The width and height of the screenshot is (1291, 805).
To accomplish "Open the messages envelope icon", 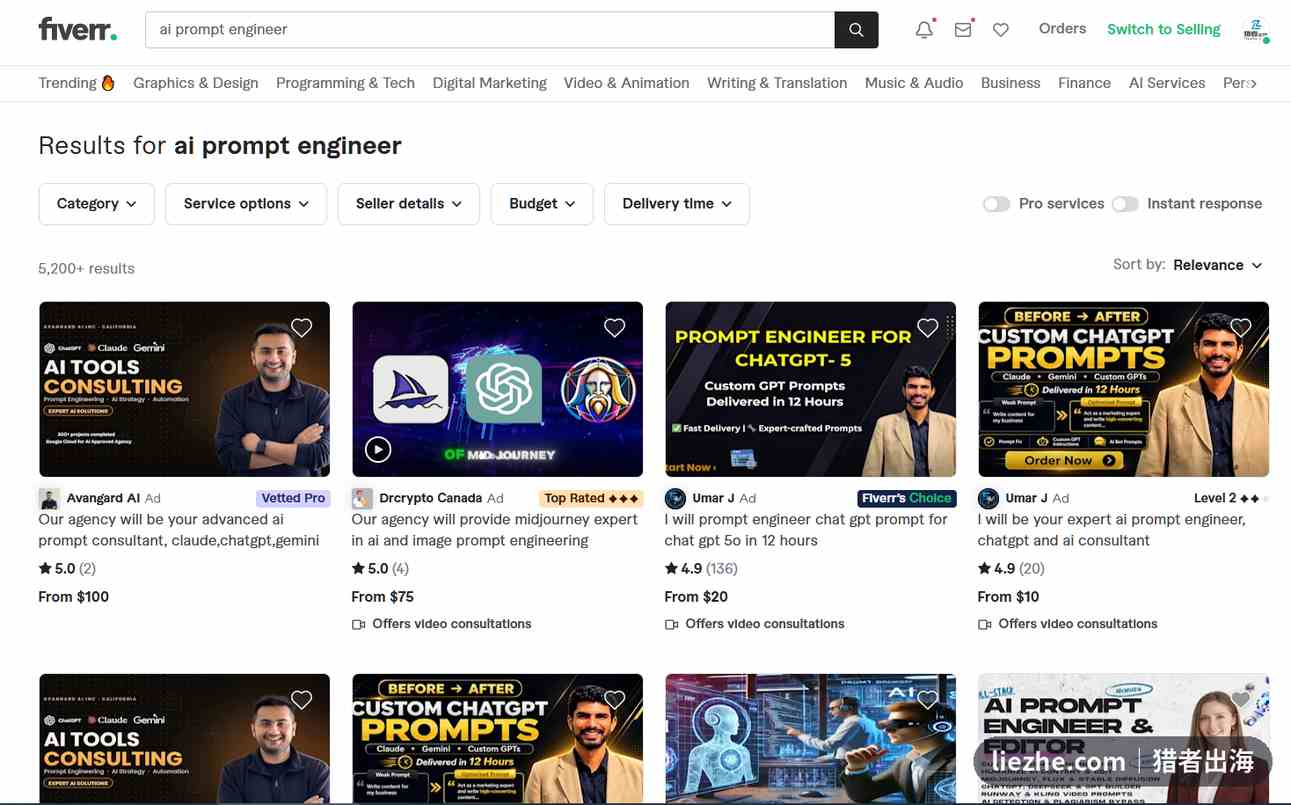I will [x=963, y=30].
